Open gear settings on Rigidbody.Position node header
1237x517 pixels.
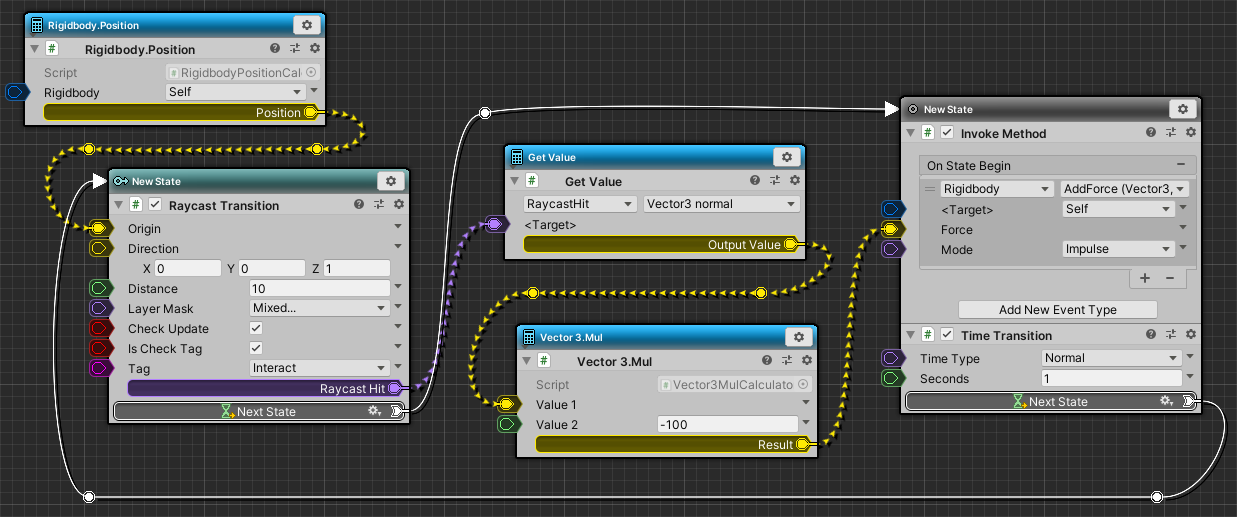pos(306,25)
